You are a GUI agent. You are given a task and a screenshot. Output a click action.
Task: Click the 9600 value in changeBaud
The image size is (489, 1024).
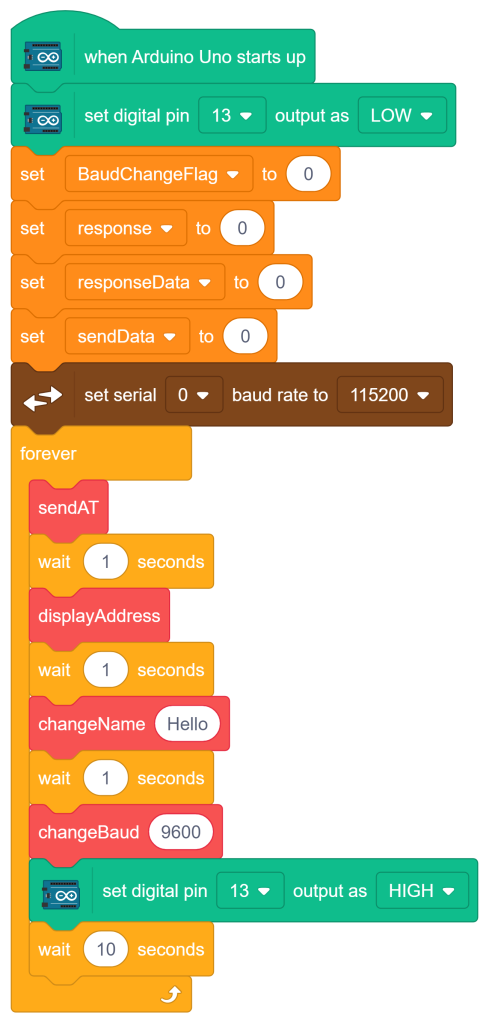point(181,832)
